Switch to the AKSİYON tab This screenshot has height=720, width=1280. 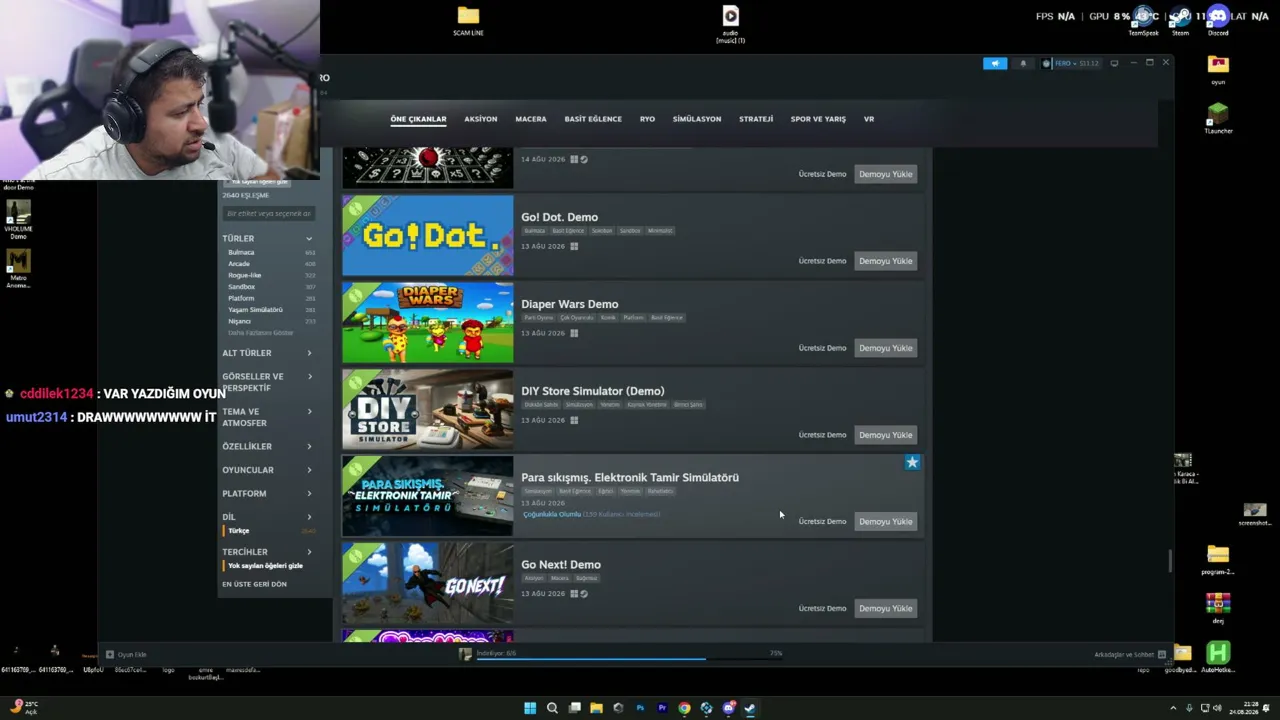481,119
